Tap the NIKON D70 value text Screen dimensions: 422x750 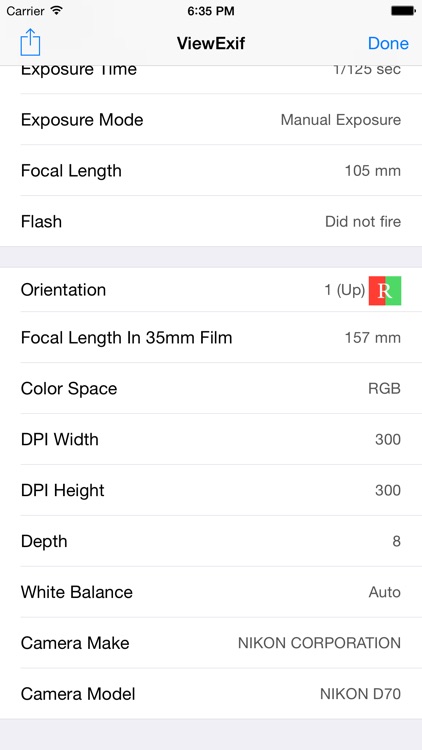pyautogui.click(x=360, y=694)
